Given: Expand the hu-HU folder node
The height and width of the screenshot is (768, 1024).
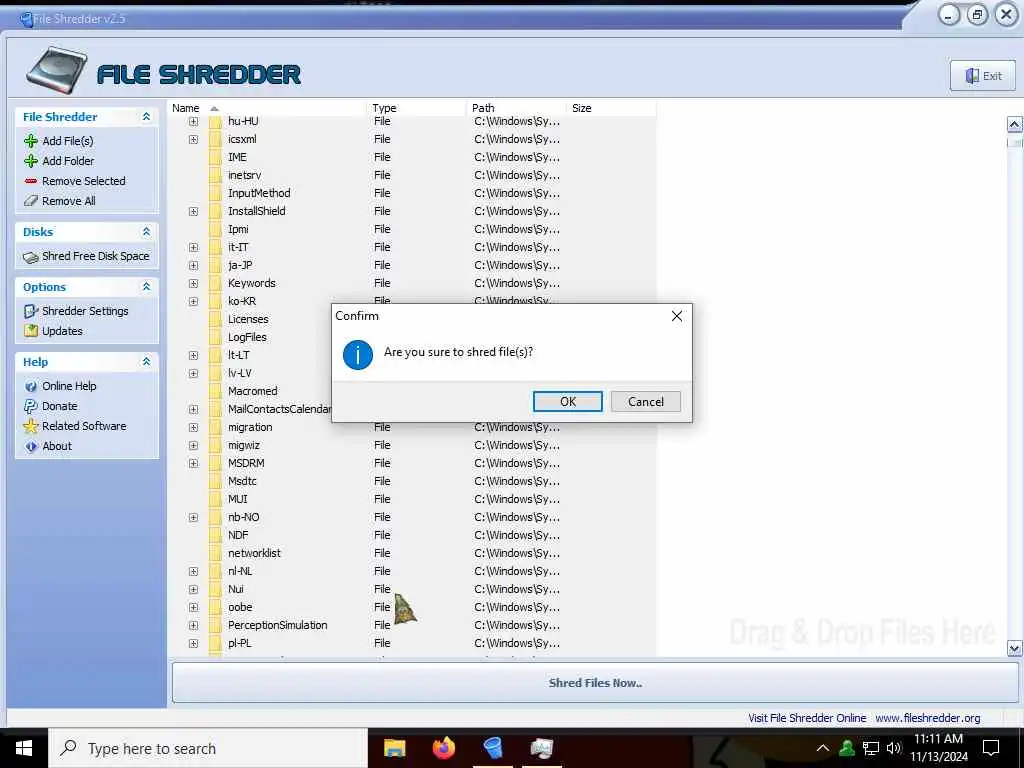Looking at the screenshot, I should tap(193, 121).
